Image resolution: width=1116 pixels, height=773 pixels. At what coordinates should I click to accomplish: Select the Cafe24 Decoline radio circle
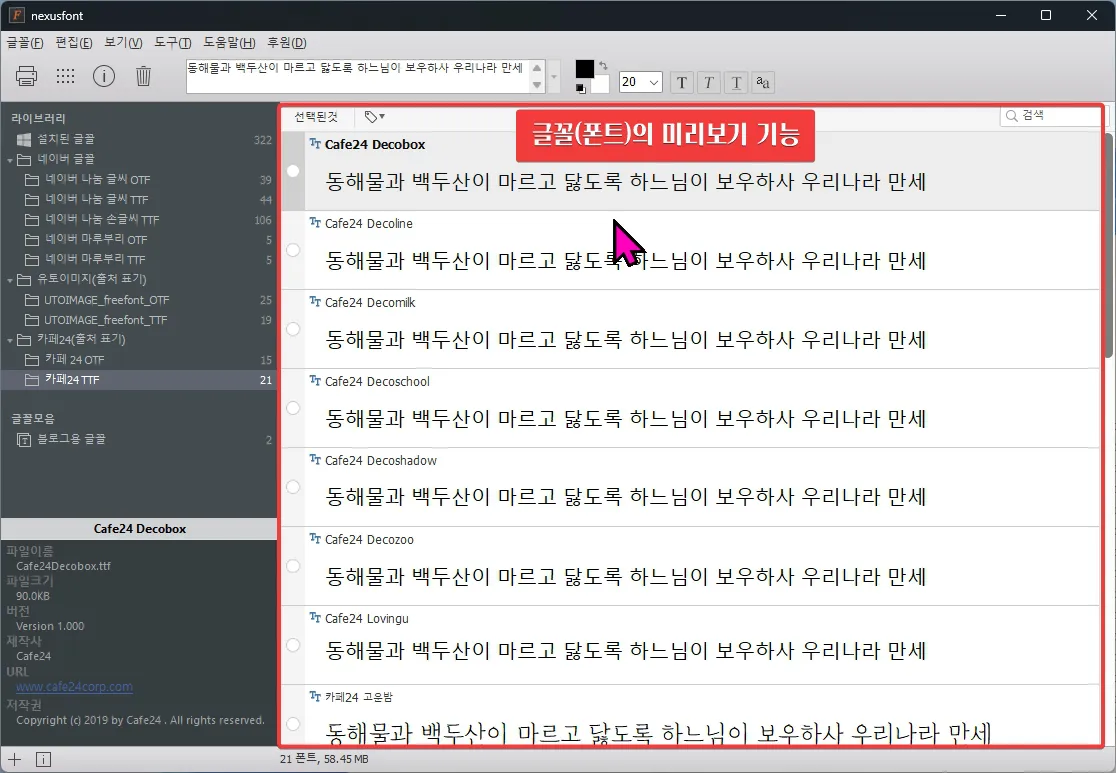(293, 250)
